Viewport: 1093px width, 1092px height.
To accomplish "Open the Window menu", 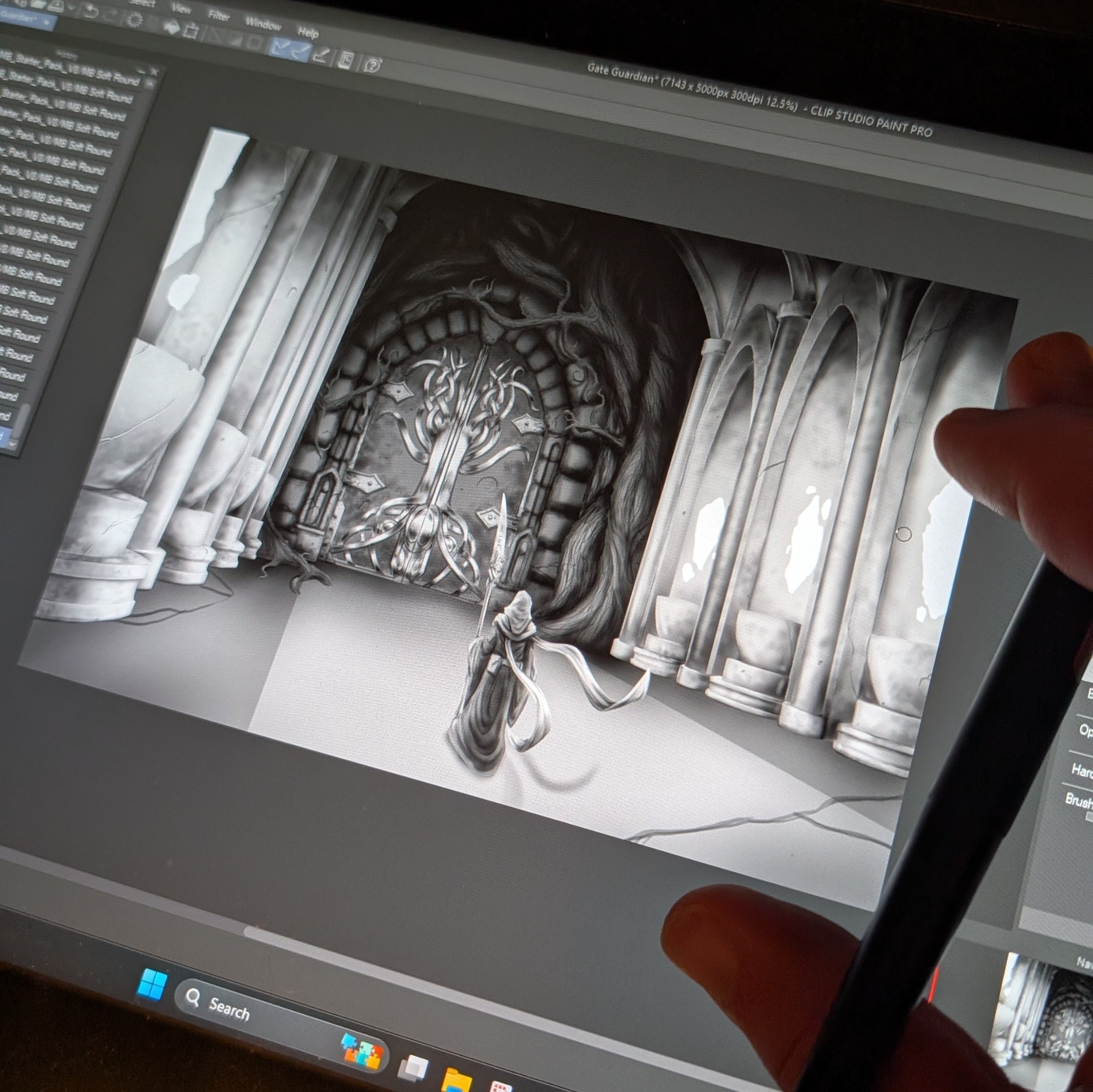I will 263,25.
